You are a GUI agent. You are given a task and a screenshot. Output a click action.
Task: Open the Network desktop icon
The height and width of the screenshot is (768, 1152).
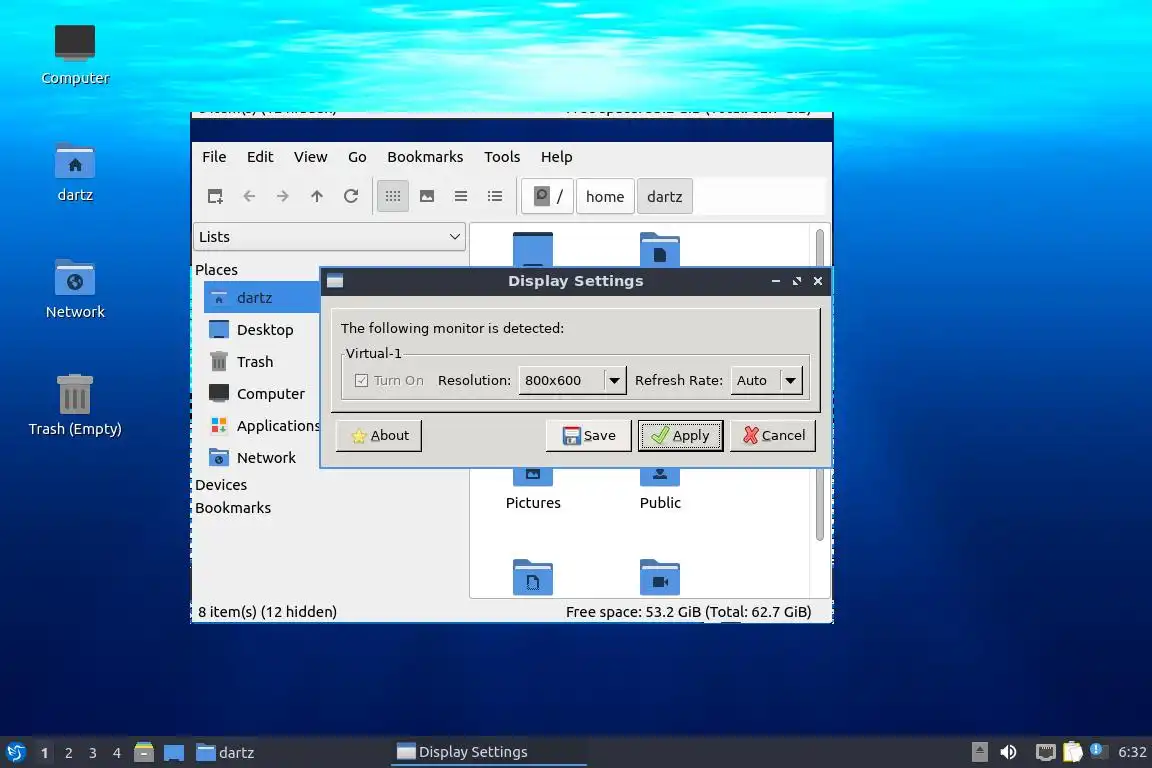(75, 289)
